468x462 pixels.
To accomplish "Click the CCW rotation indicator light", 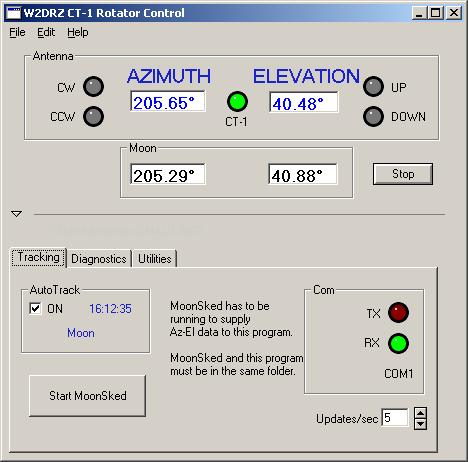I will 93,116.
